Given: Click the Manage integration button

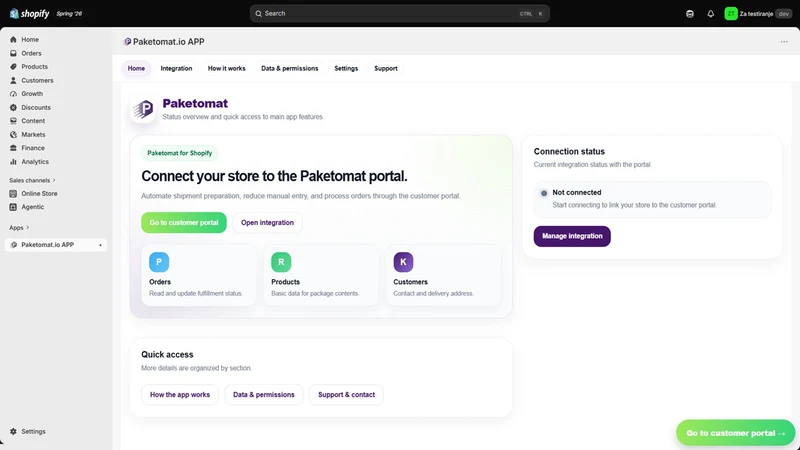Looking at the screenshot, I should pos(572,236).
